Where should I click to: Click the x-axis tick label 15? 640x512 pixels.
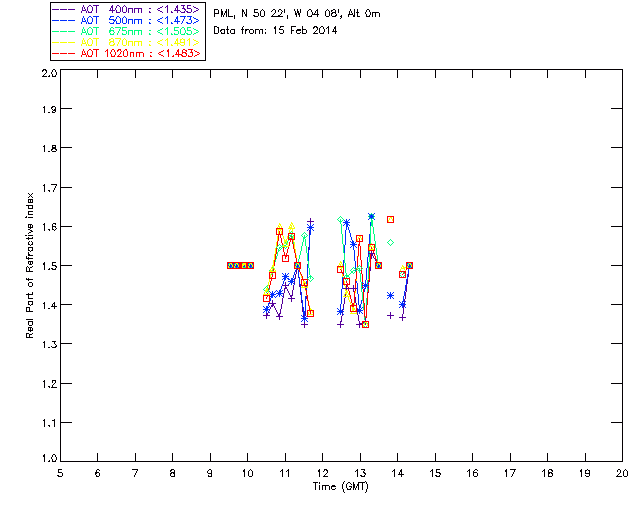pos(435,473)
